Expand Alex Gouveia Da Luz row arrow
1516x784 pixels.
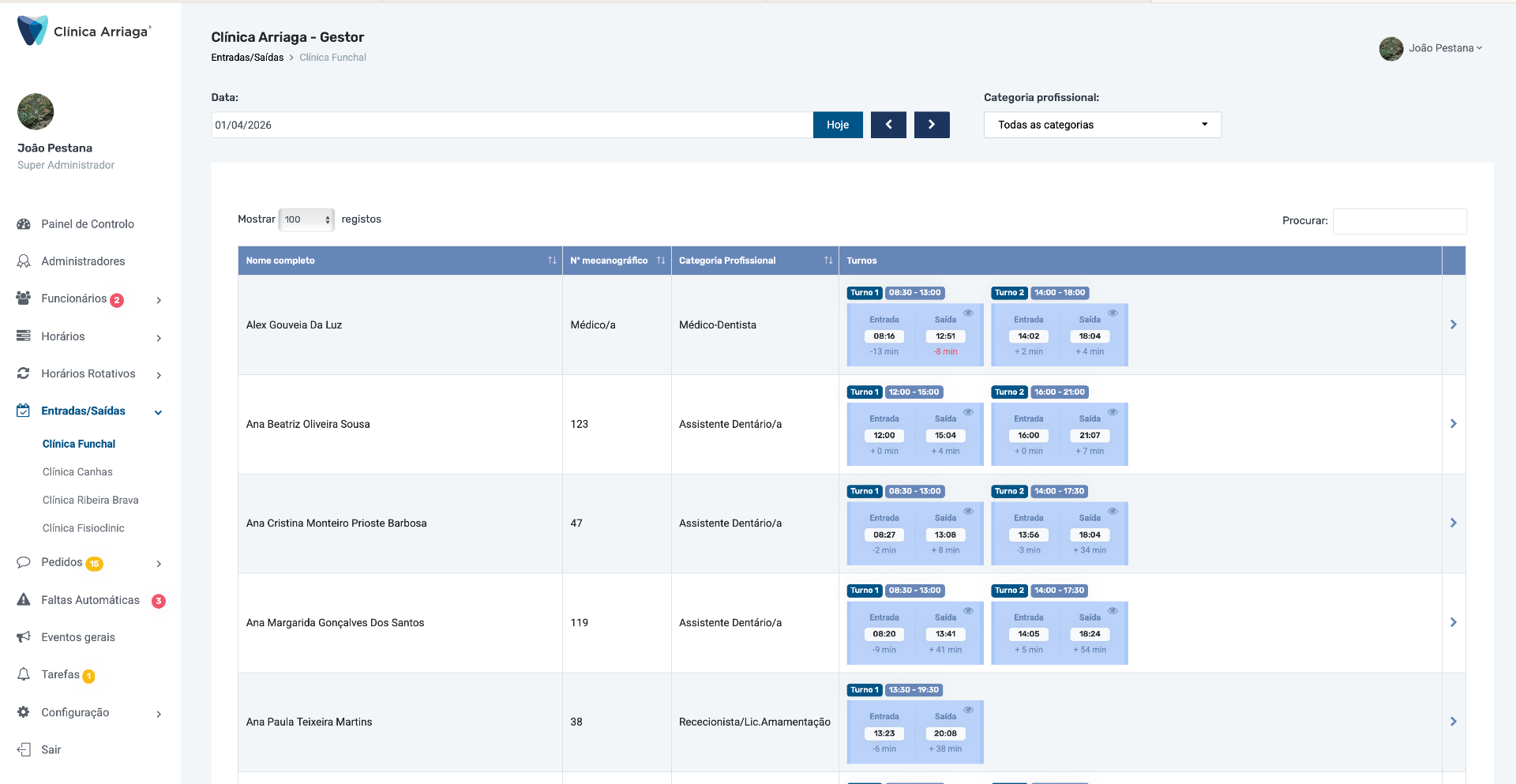point(1454,324)
